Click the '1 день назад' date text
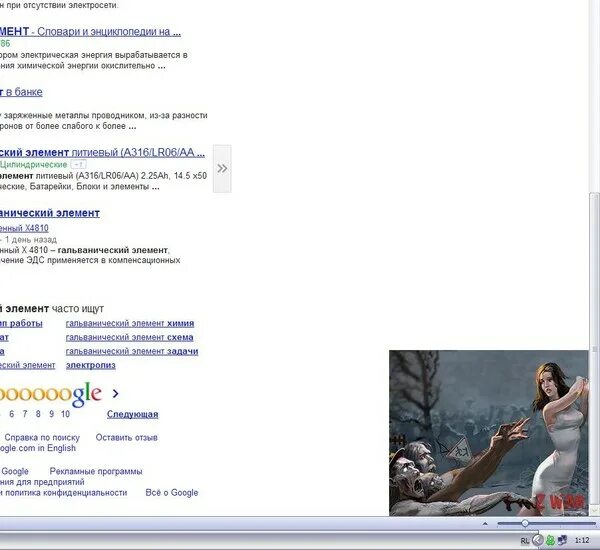600x550 pixels. point(31,240)
